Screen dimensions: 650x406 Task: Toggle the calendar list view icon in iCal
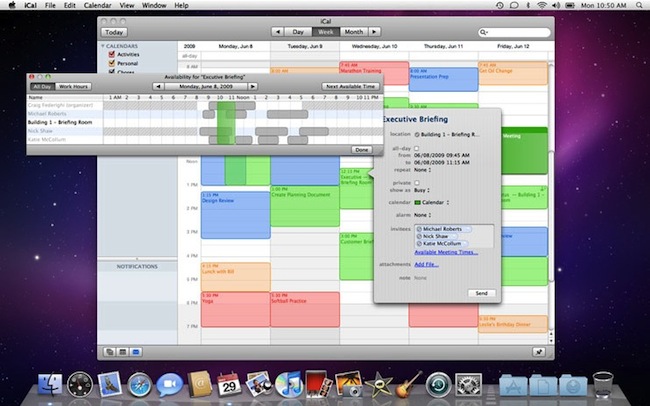point(110,352)
